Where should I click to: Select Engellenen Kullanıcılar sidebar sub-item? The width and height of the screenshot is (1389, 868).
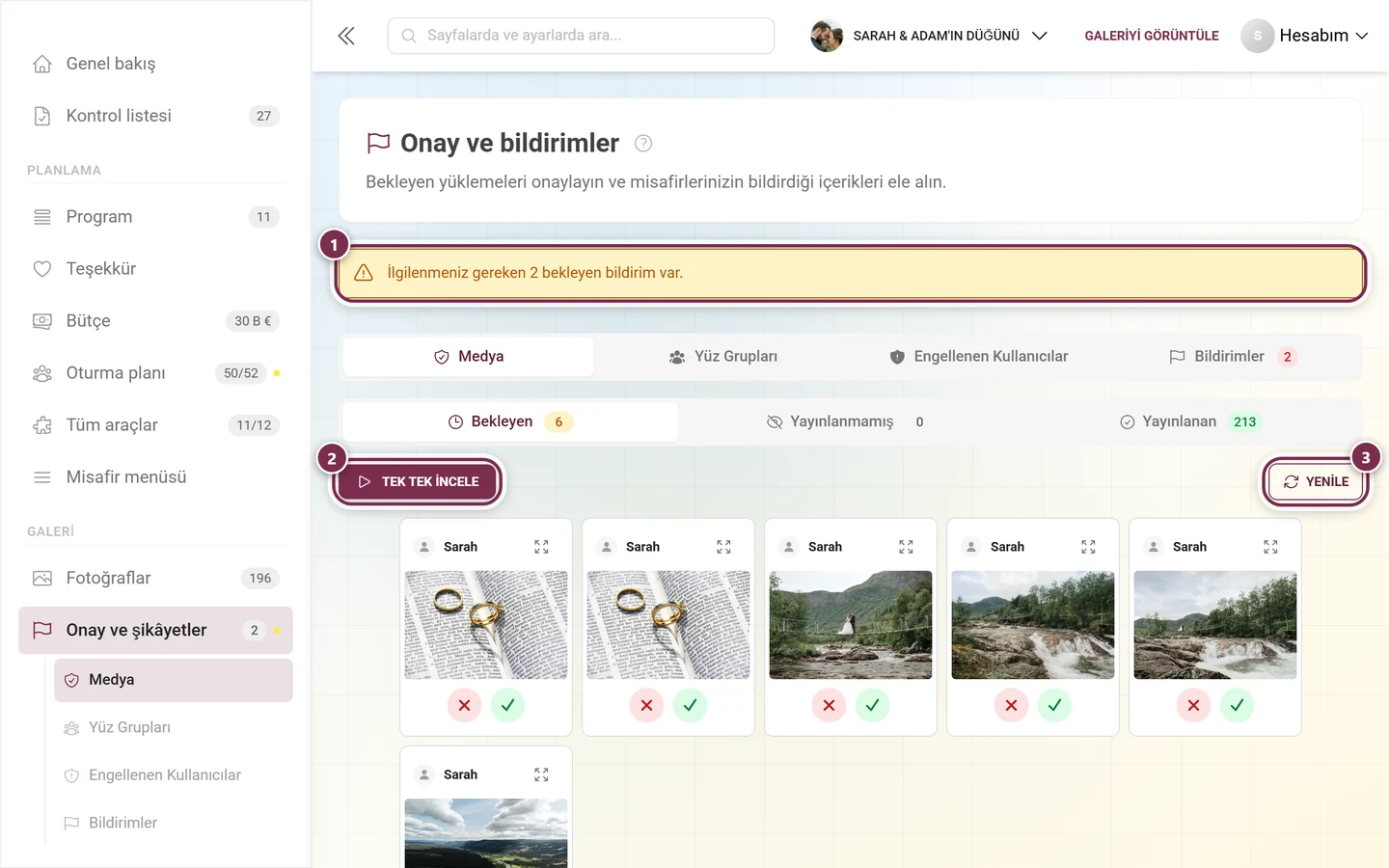tap(174, 775)
